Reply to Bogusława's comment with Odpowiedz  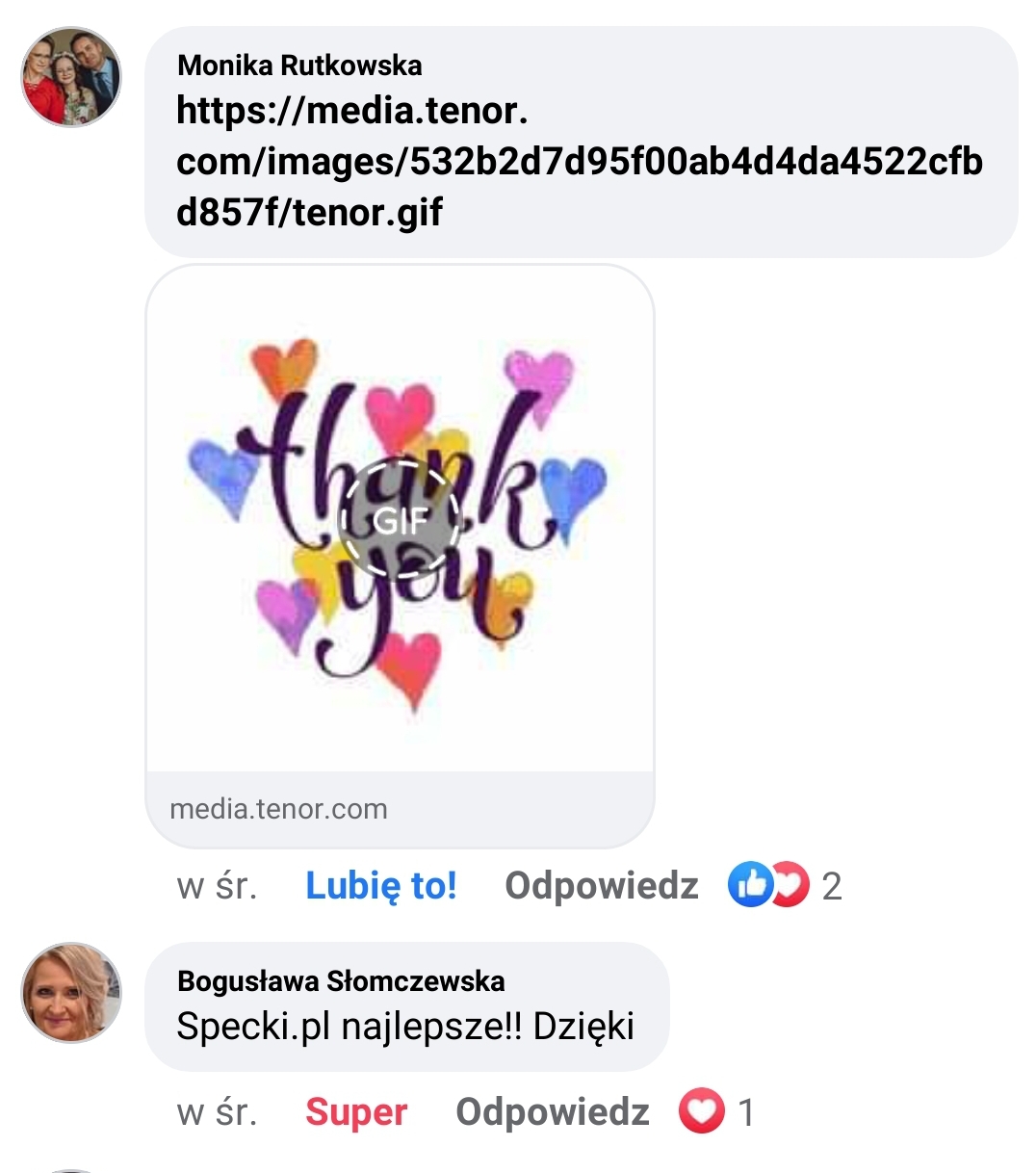click(553, 1112)
